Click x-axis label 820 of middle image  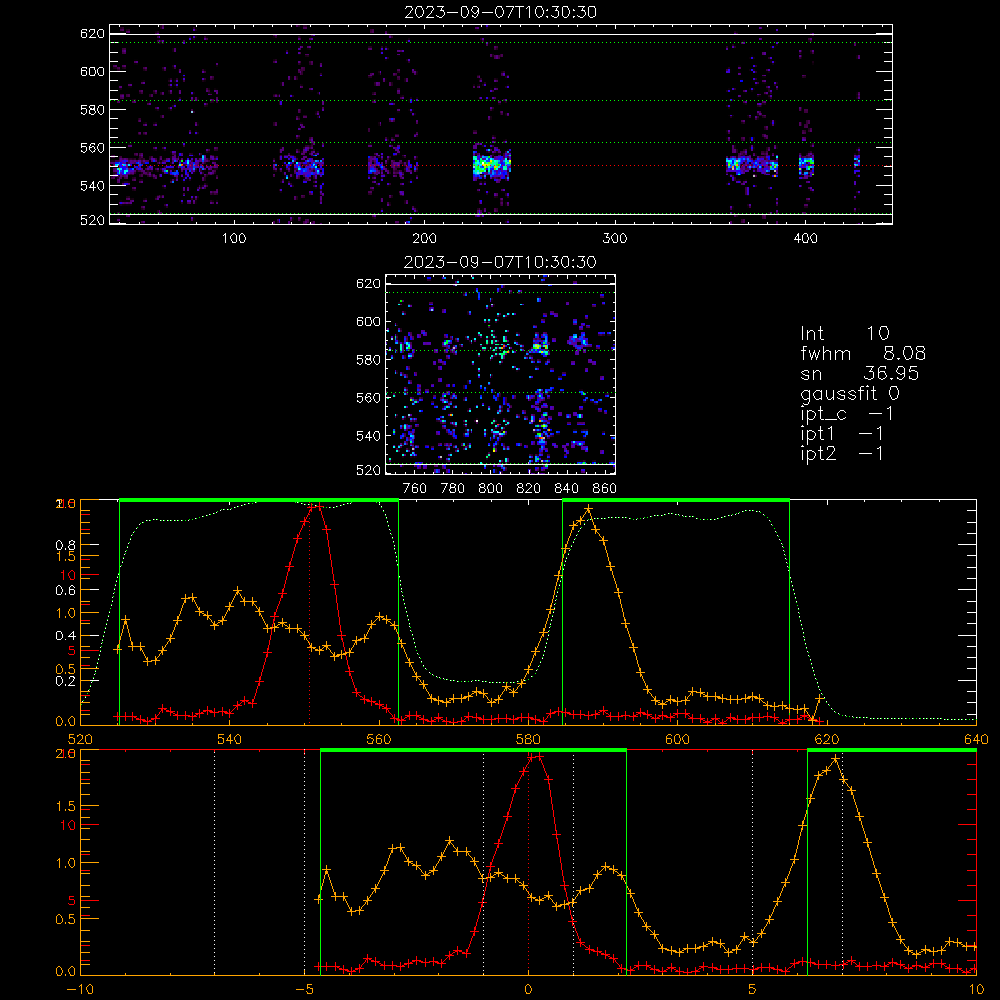529,489
